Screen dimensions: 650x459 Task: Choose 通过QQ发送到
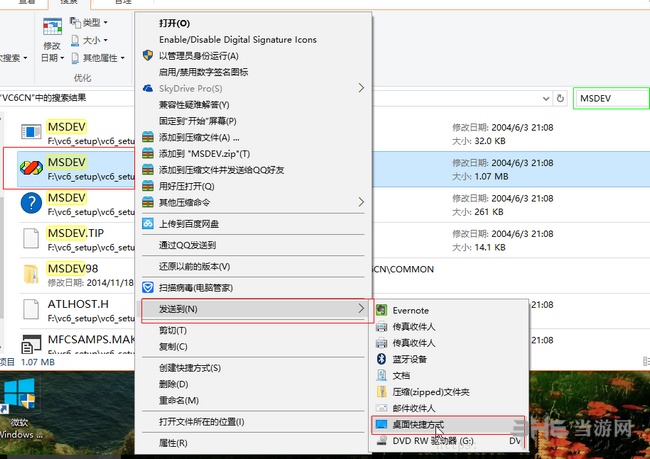[187, 245]
